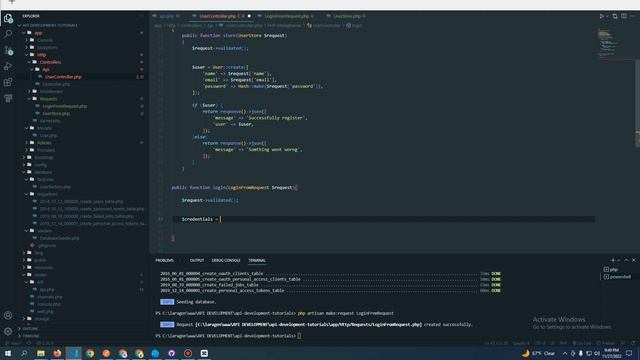The image size is (640, 360).
Task: Split the editor to the right
Action: click(x=624, y=16)
